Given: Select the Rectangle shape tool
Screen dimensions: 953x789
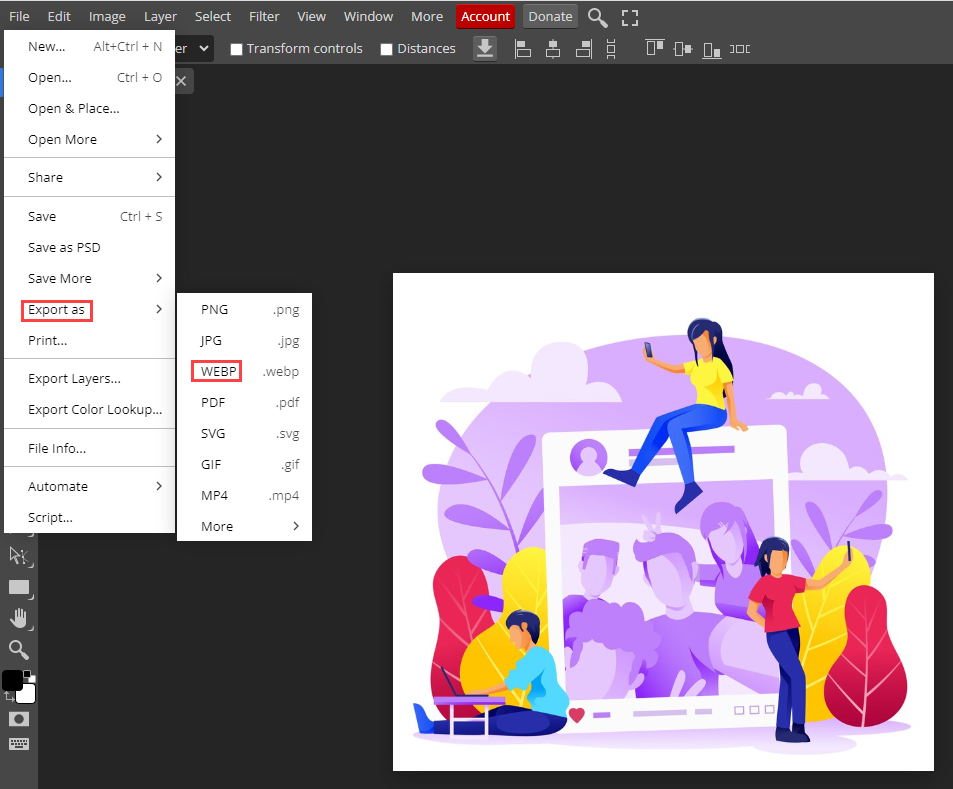Looking at the screenshot, I should click(x=19, y=587).
